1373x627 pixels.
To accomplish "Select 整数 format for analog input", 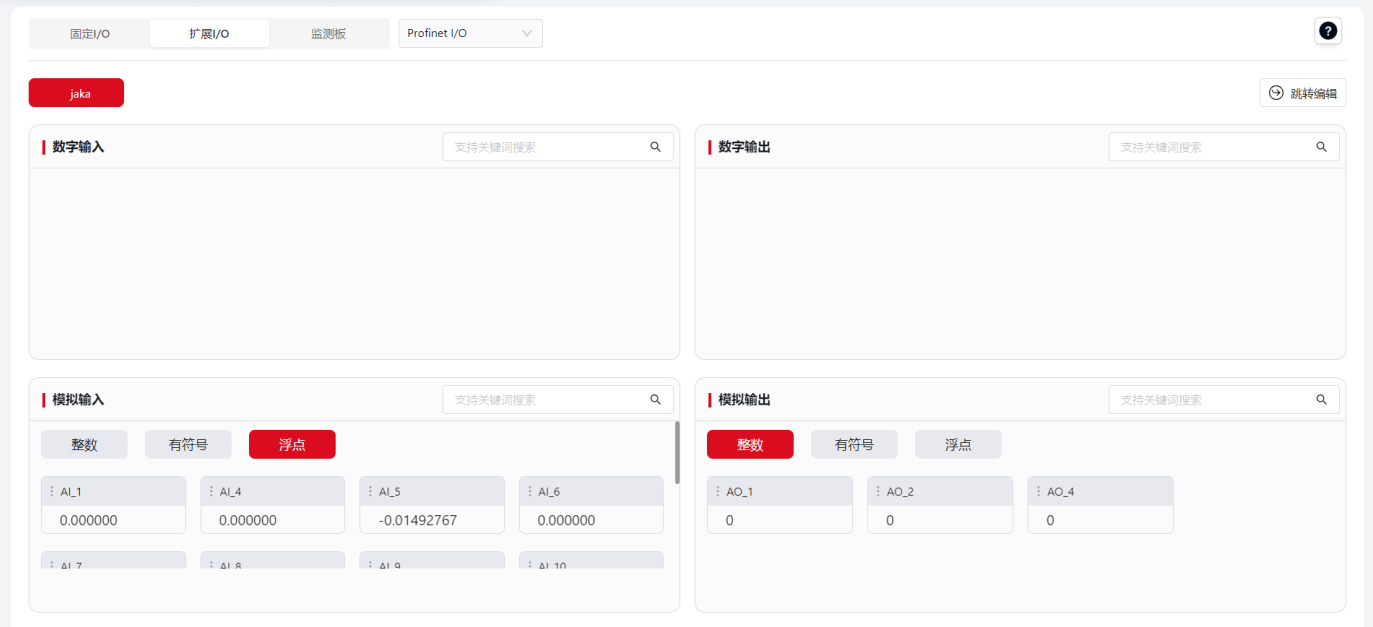I will 84,445.
